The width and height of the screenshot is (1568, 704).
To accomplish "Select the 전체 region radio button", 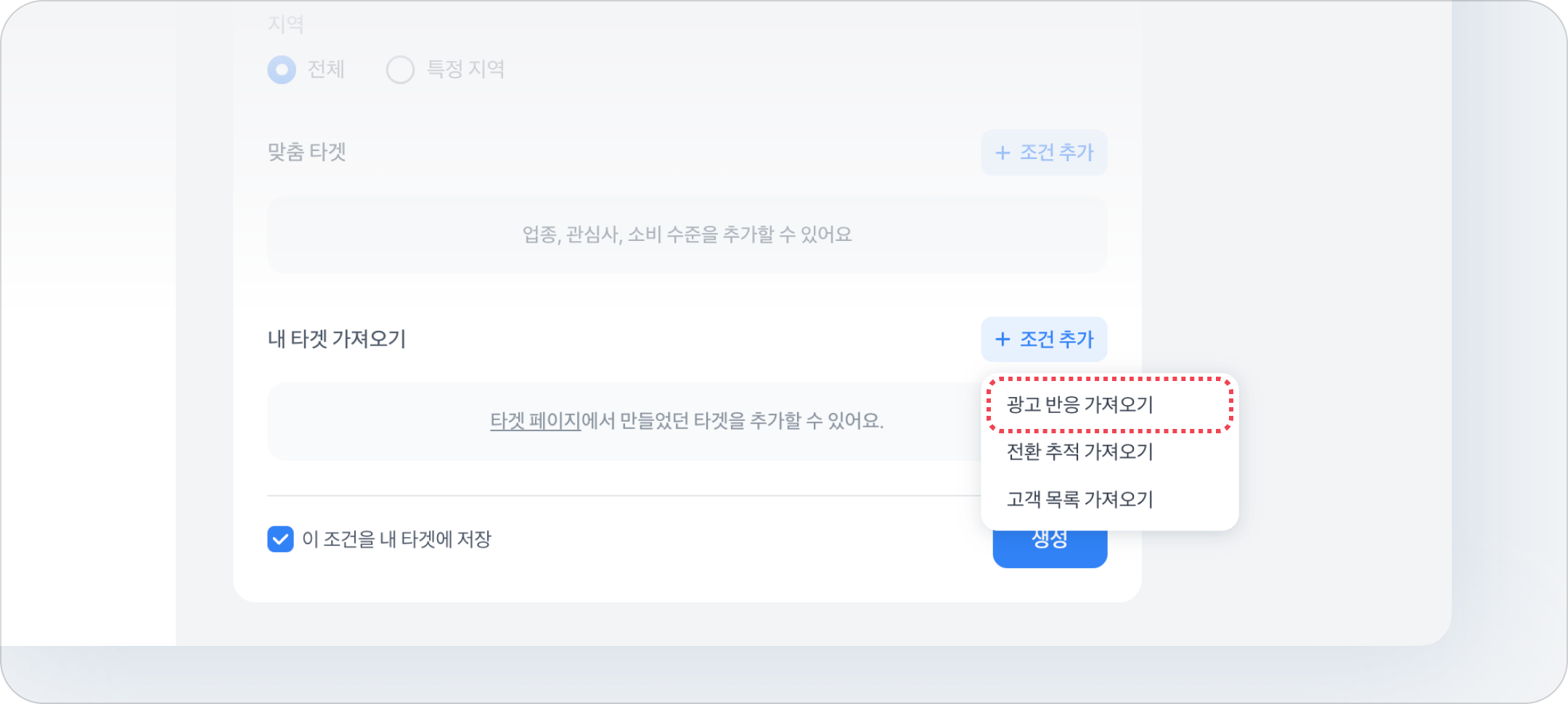I will click(x=282, y=70).
